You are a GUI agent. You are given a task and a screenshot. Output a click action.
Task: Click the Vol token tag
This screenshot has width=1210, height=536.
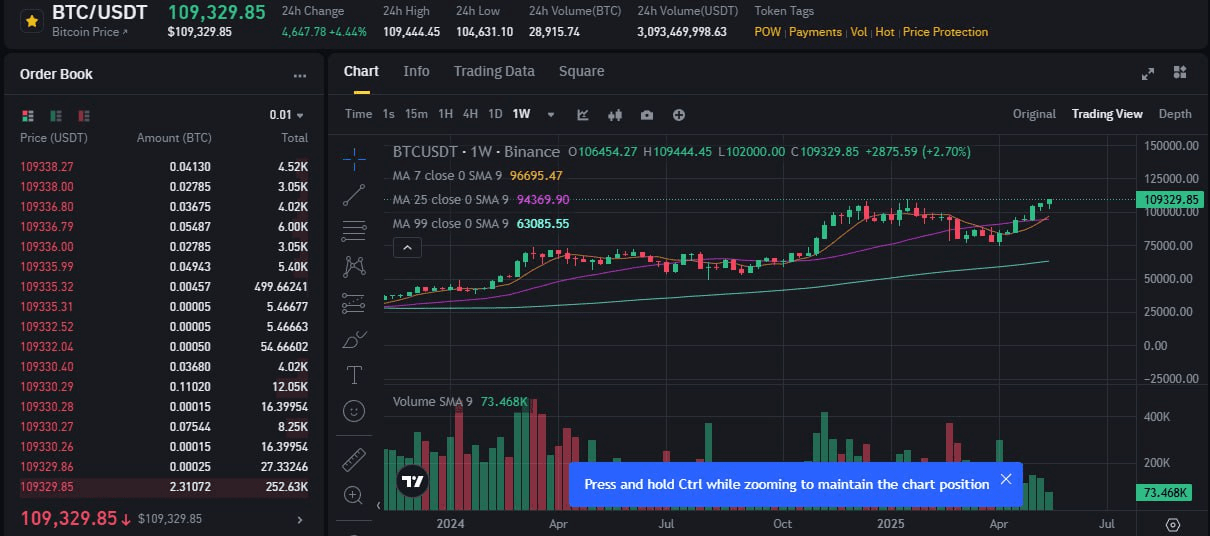pos(859,32)
